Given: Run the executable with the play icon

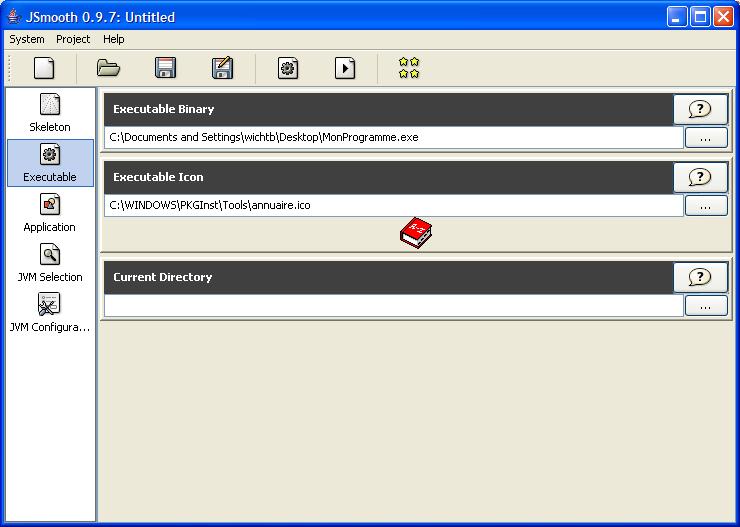Looking at the screenshot, I should tap(345, 68).
